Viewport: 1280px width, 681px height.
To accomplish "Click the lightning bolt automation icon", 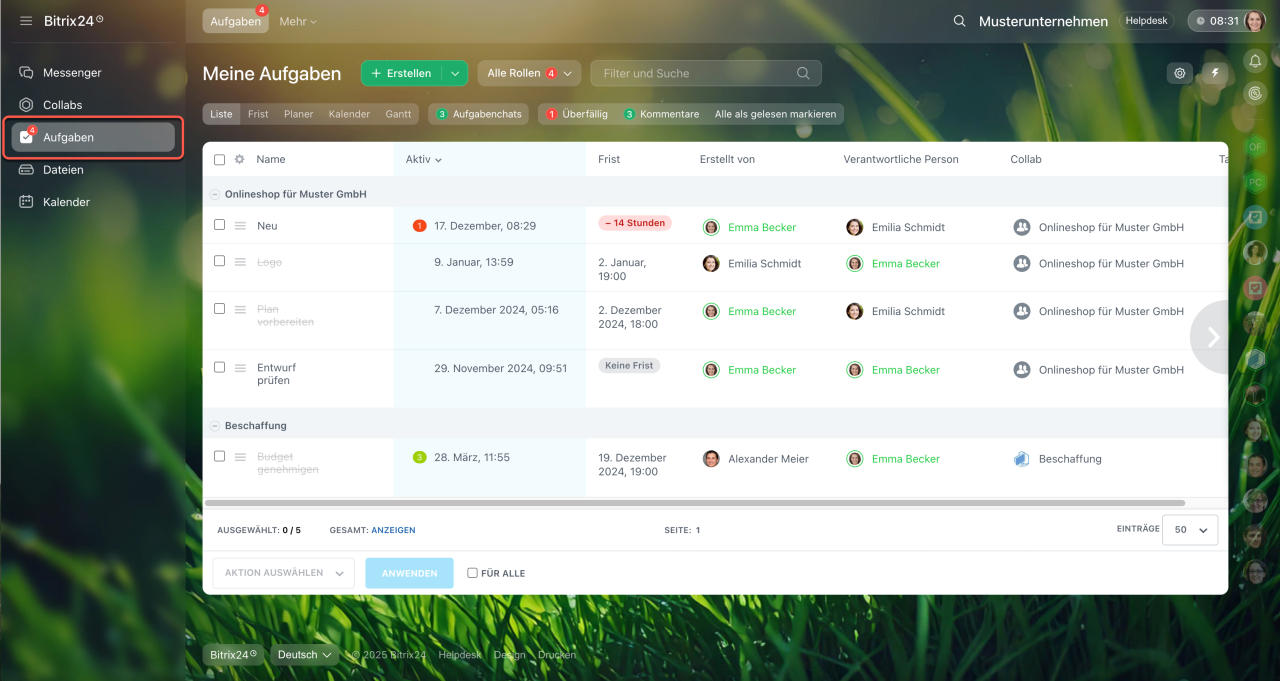I will (x=1215, y=73).
